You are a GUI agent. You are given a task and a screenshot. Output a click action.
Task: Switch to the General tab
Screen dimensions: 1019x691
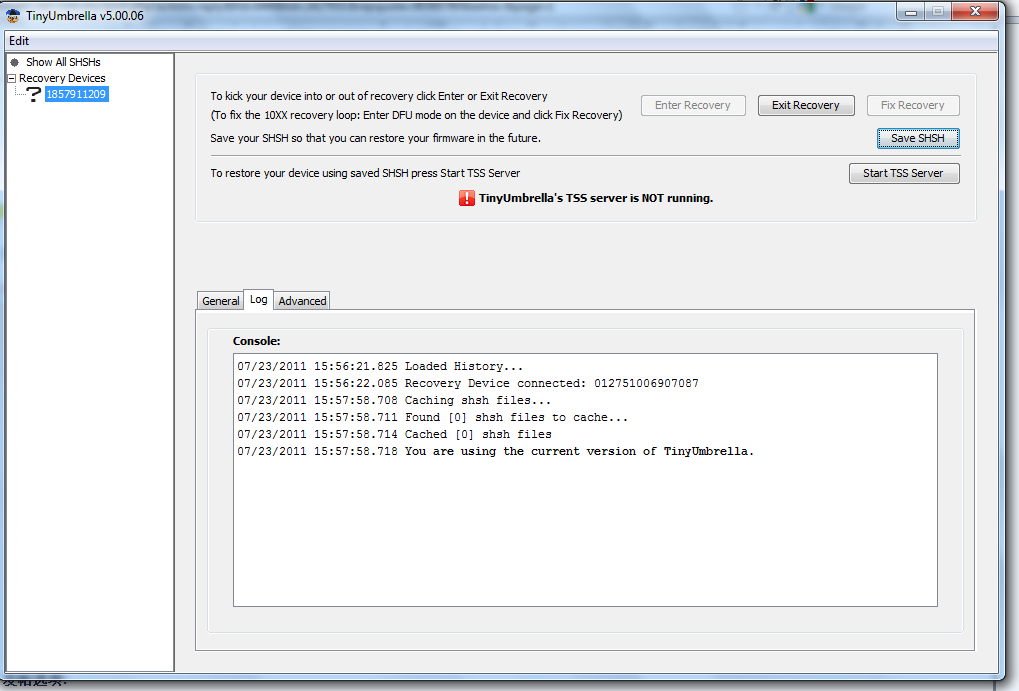point(220,301)
